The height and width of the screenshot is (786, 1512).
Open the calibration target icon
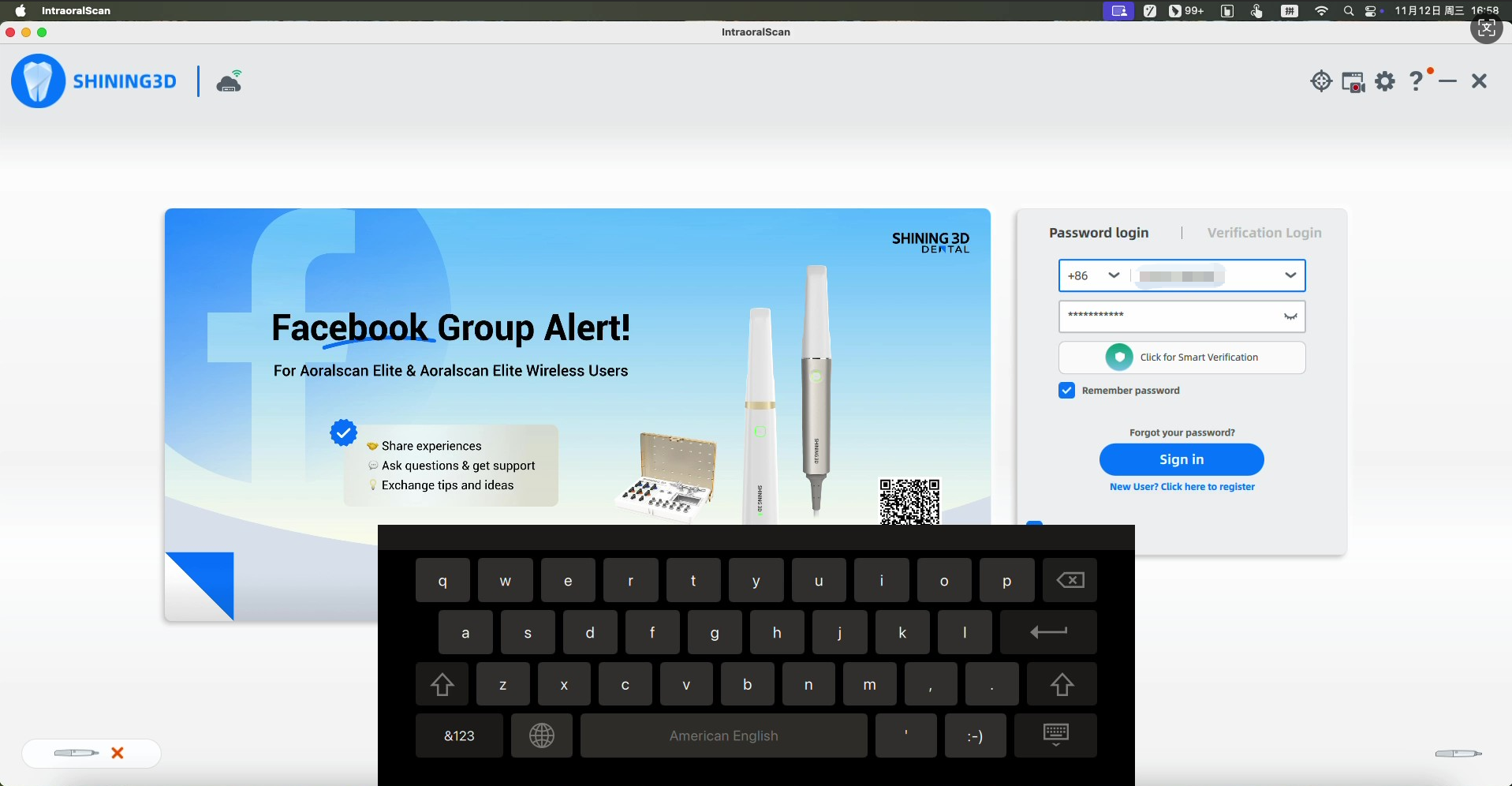[x=1321, y=81]
